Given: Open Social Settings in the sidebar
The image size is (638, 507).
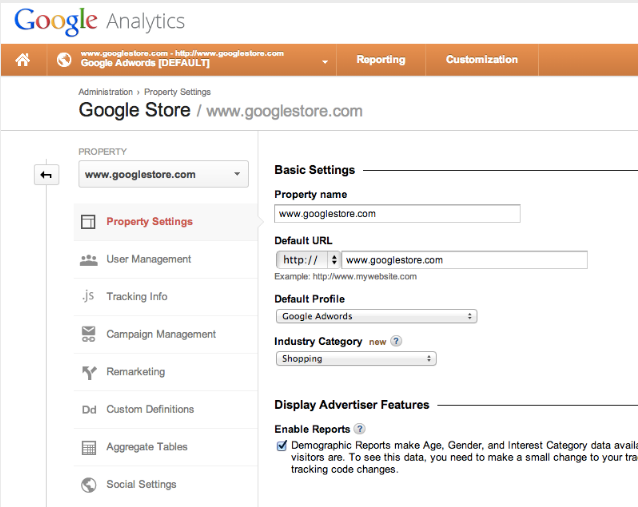Looking at the screenshot, I should (x=141, y=484).
